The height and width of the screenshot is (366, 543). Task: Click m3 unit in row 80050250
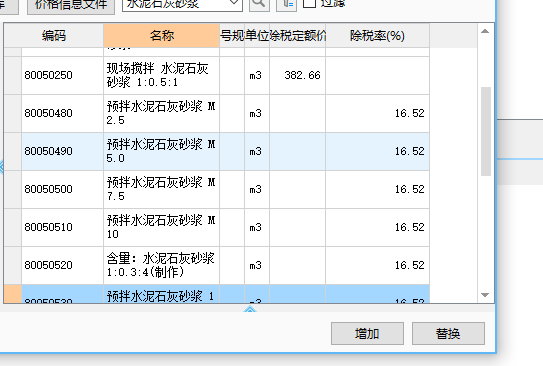tap(257, 75)
